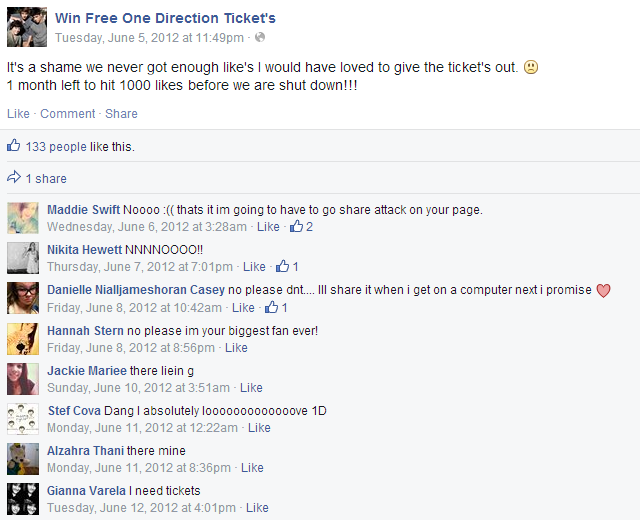Open likes count on Maddie Swift's comment
This screenshot has height=520, width=640.
(301, 227)
